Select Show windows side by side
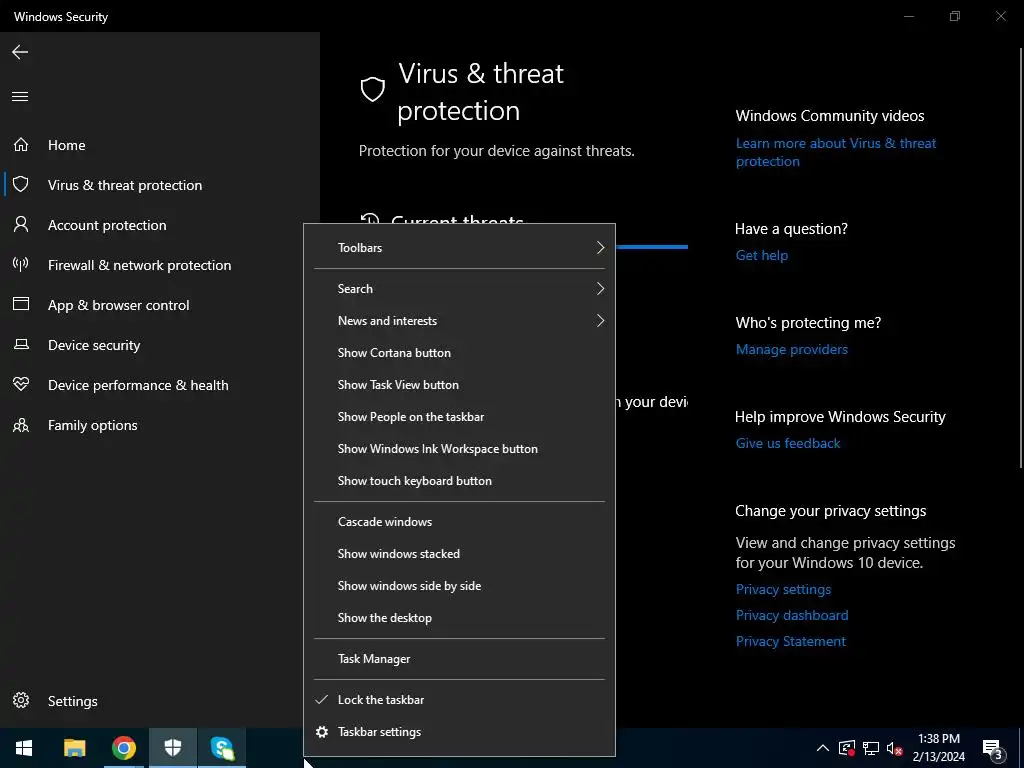 pos(460,586)
